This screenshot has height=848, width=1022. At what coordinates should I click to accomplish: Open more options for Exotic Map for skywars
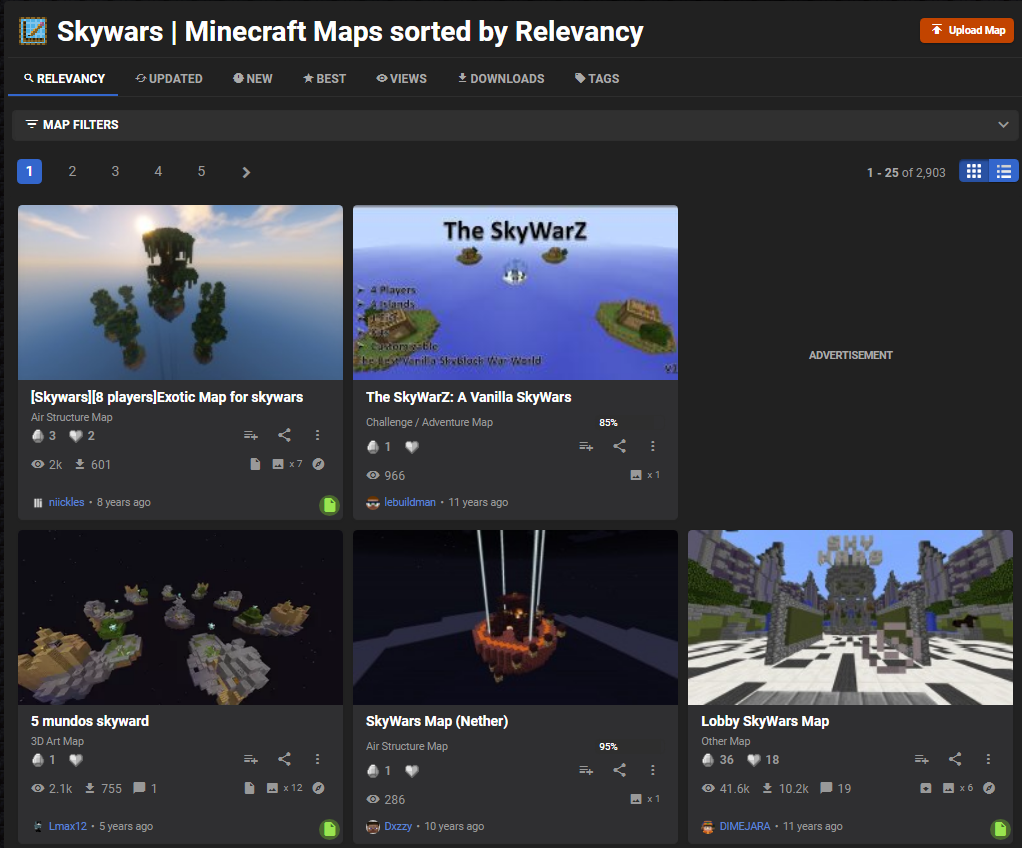pos(317,435)
